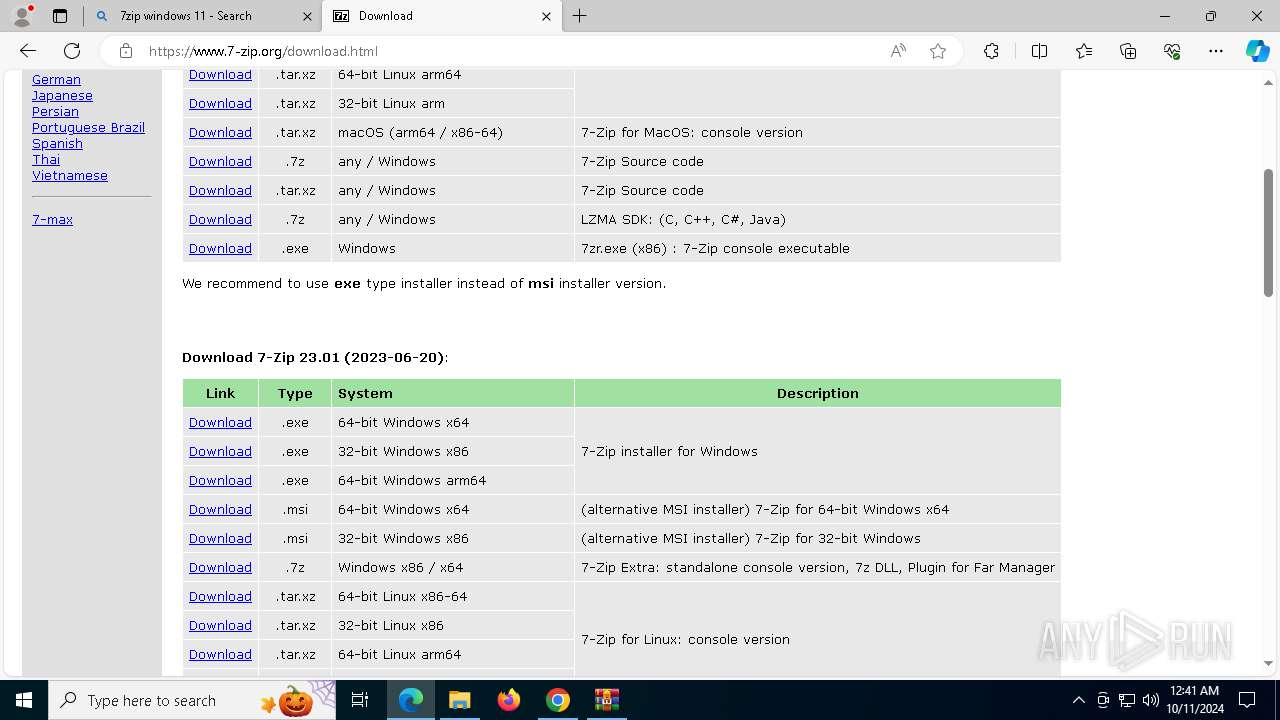
Task: Open the notifications center icon
Action: click(x=1247, y=700)
